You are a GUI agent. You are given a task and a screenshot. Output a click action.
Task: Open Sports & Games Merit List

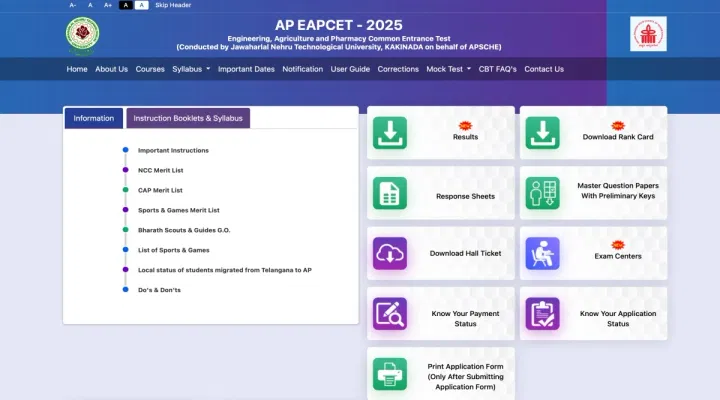coord(179,210)
